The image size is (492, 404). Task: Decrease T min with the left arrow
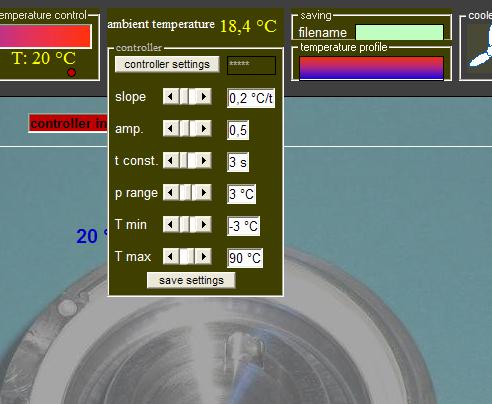click(171, 225)
